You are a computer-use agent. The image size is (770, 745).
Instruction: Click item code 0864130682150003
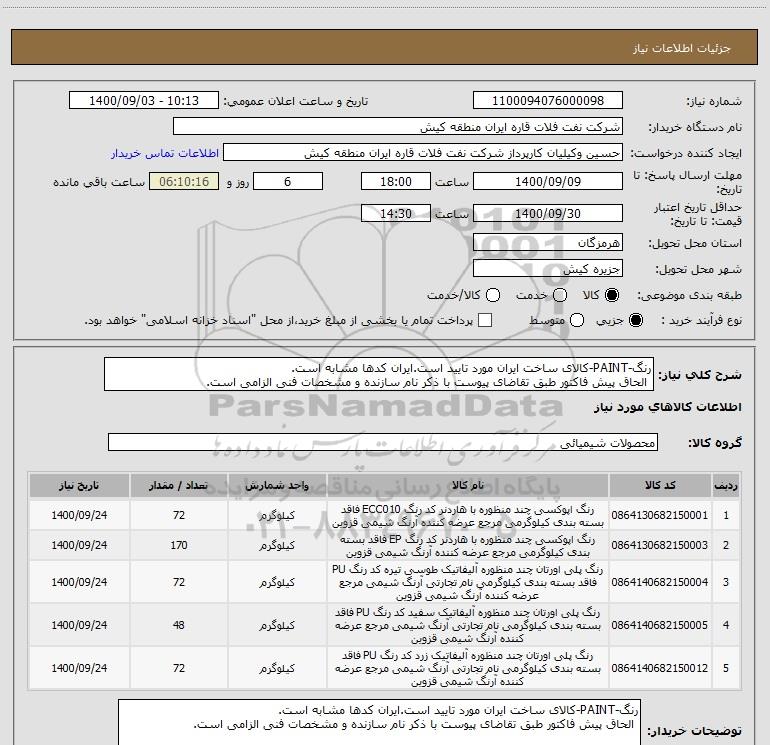pos(660,545)
